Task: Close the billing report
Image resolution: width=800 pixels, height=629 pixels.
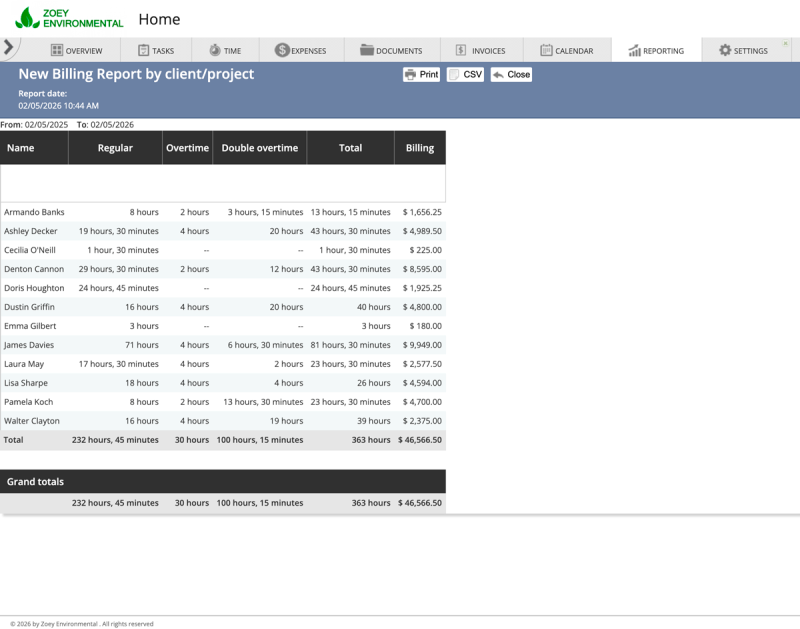Action: click(510, 74)
